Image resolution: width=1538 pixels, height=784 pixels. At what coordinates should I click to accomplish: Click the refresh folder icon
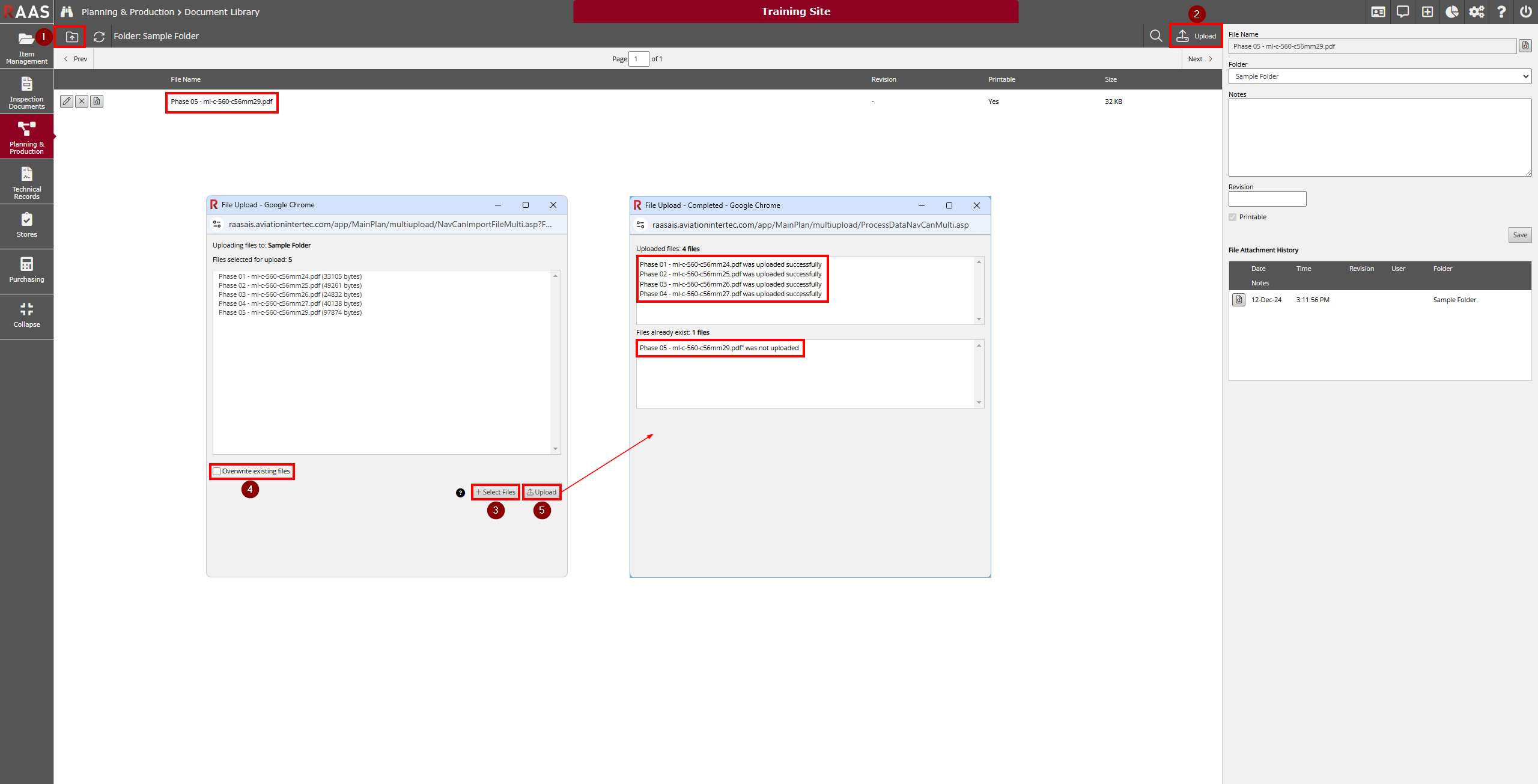click(99, 37)
